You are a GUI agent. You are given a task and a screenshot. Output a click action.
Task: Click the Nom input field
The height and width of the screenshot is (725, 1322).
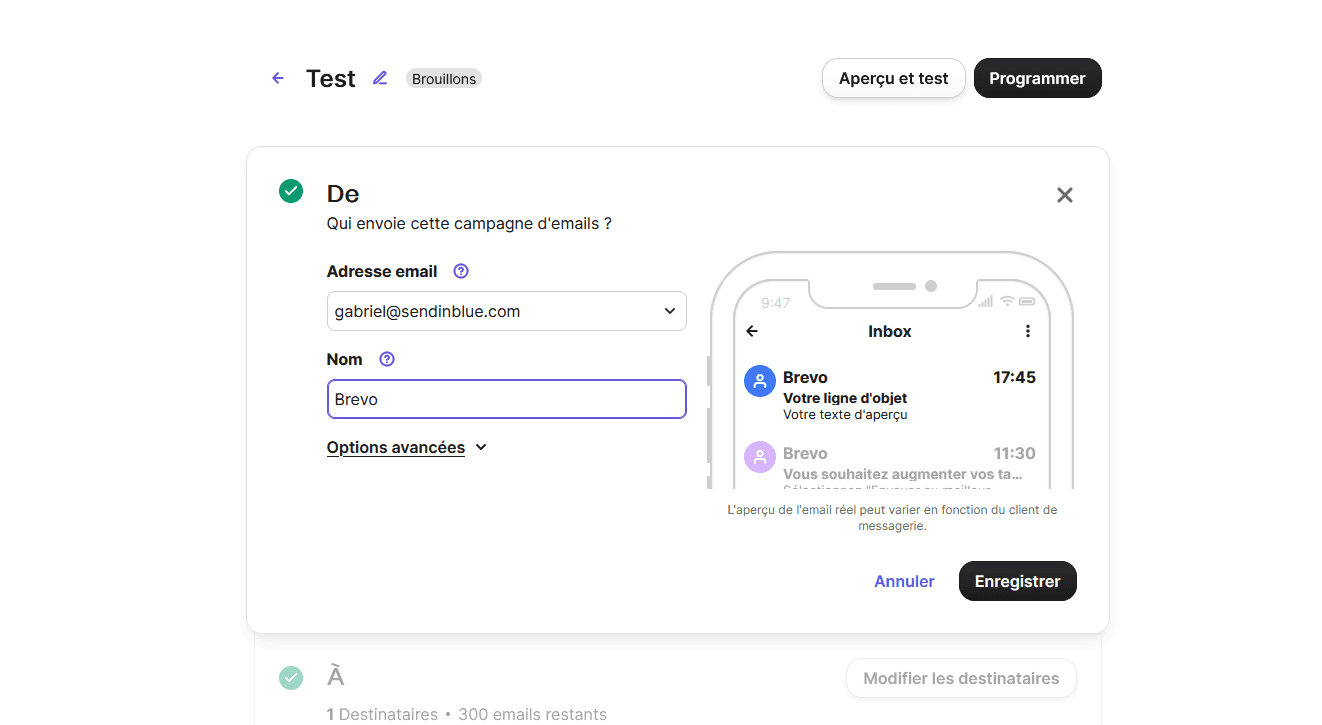(x=507, y=399)
